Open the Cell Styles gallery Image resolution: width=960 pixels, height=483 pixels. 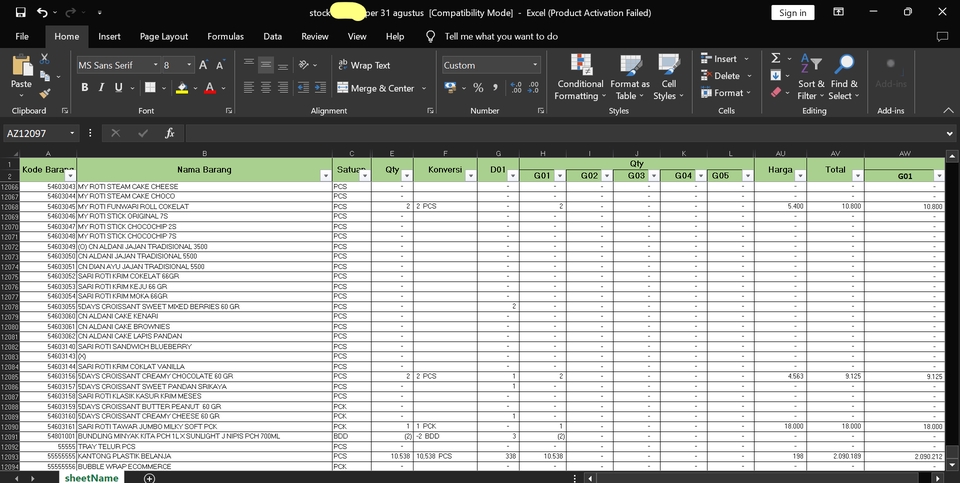point(668,77)
